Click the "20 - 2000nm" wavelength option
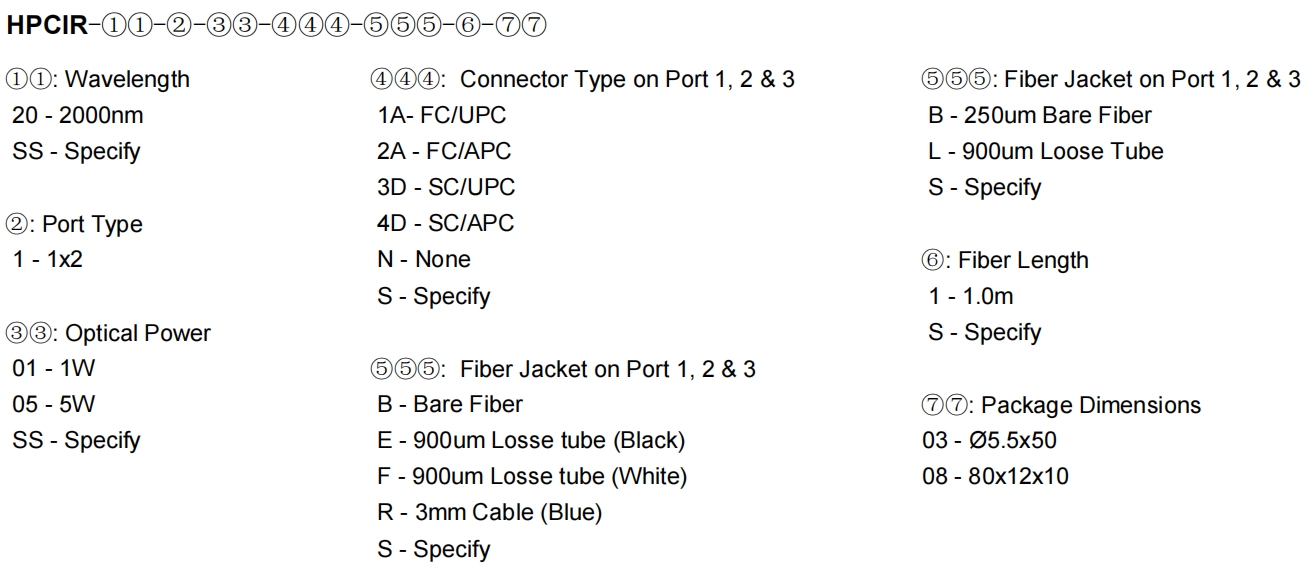This screenshot has height=574, width=1316. point(78,115)
